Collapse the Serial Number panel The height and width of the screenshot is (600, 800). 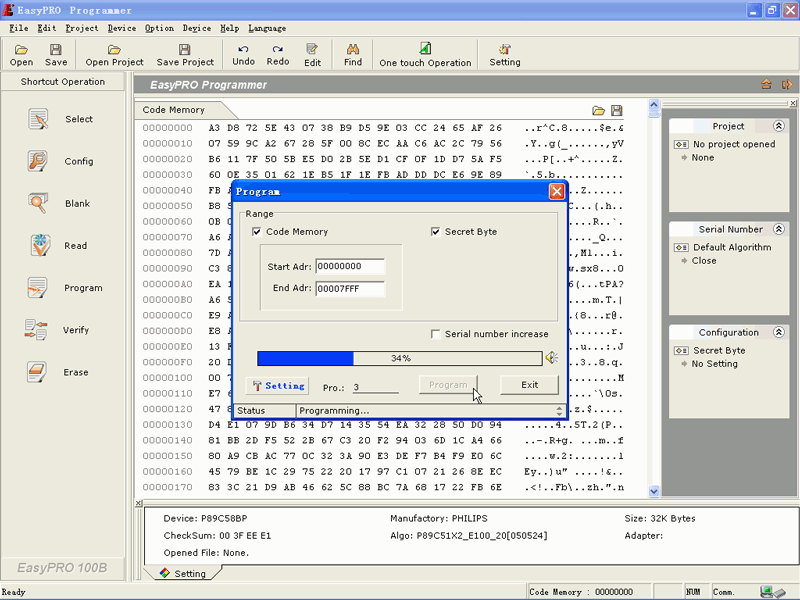click(779, 230)
